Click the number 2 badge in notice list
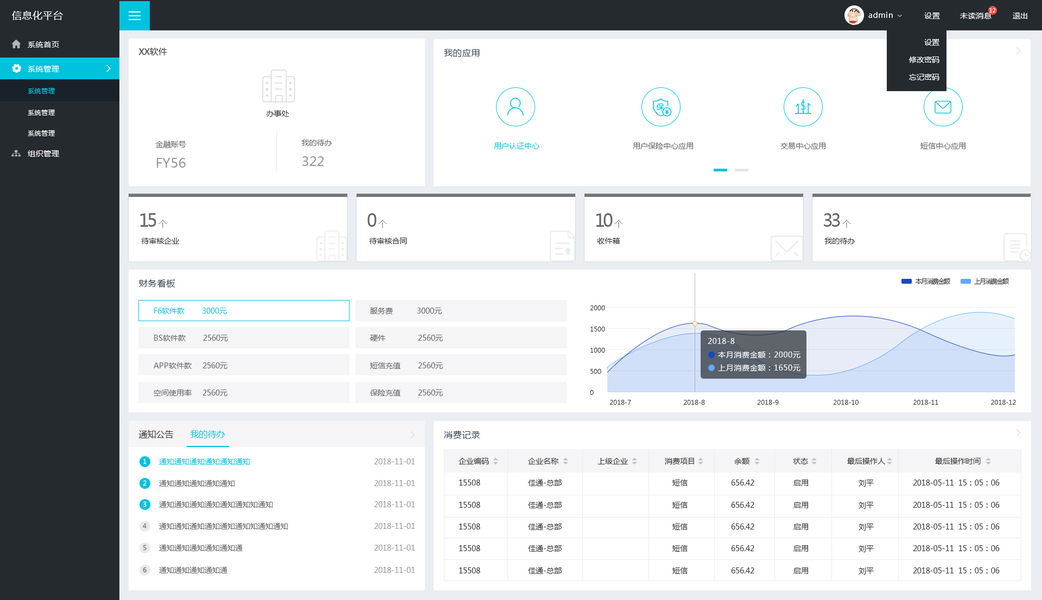The height and width of the screenshot is (600, 1042). tap(144, 483)
